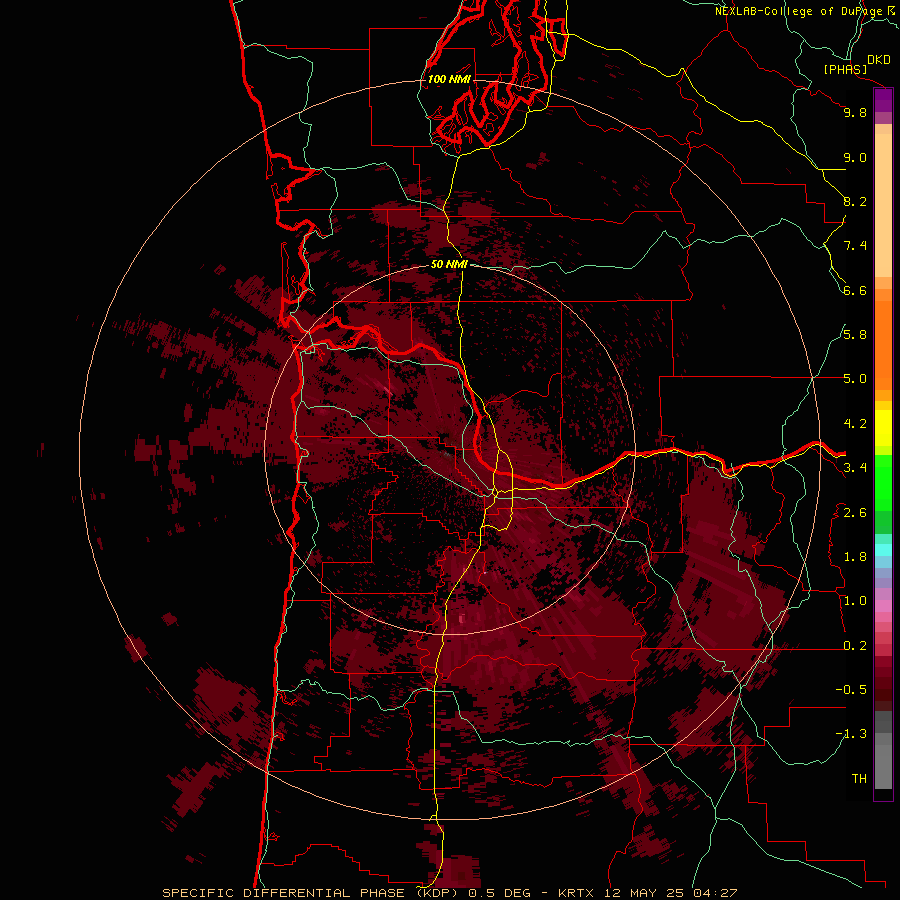The width and height of the screenshot is (900, 900).
Task: Click the 8.2 color scale value
Action: coord(855,201)
